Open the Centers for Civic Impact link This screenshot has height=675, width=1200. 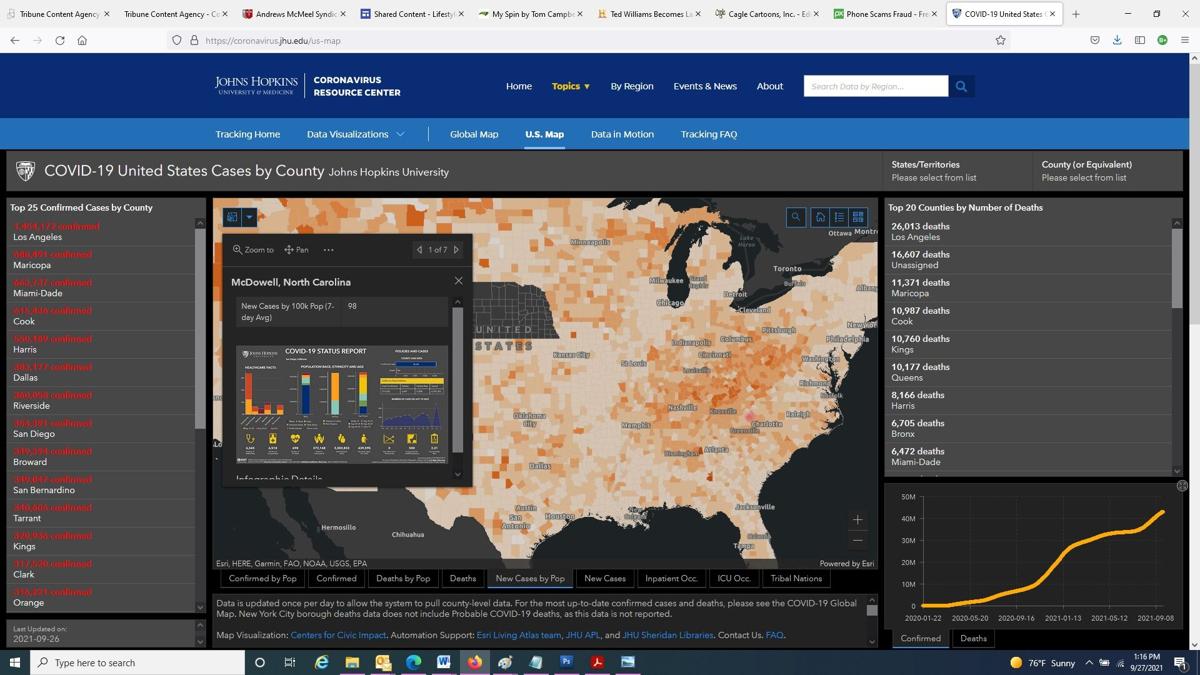coord(338,635)
